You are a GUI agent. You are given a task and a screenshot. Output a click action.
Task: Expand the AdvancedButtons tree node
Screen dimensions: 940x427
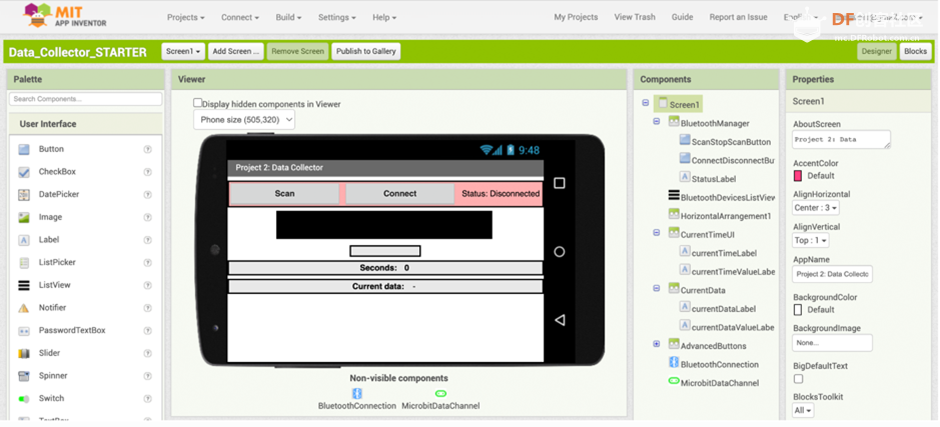(657, 345)
